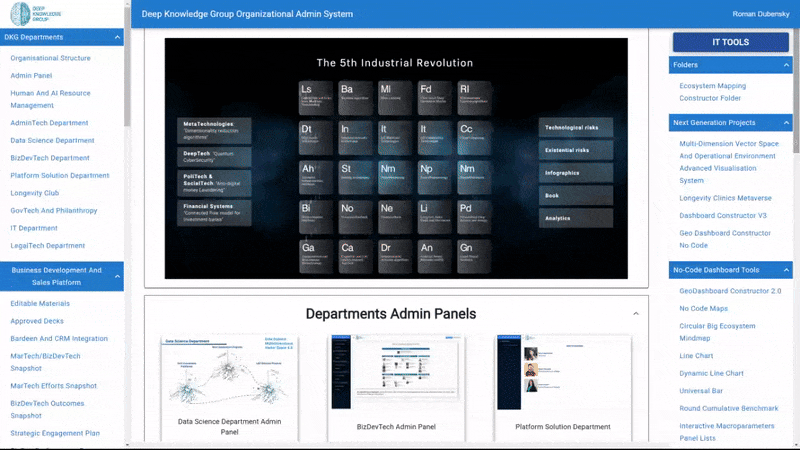Open Multi-Dimension Vector Space project link
The width and height of the screenshot is (800, 450).
pos(729,162)
